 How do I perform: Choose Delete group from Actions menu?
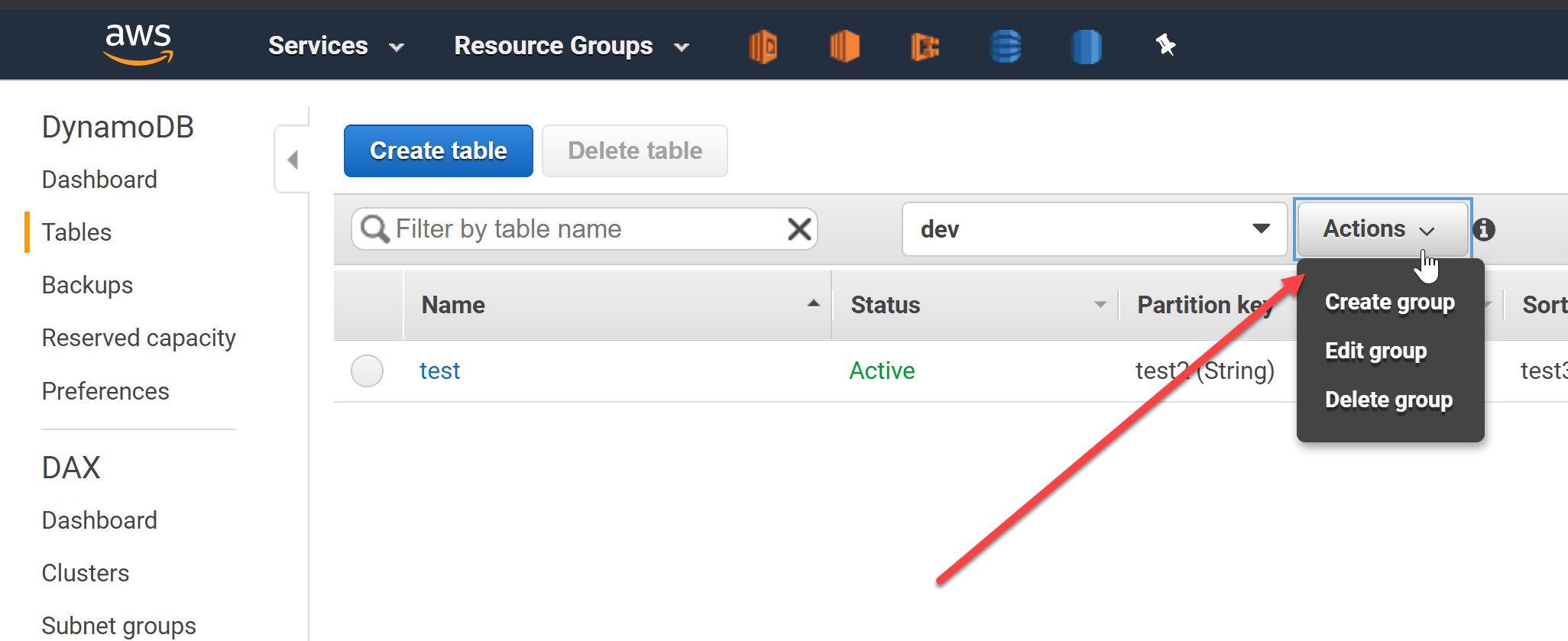pyautogui.click(x=1389, y=400)
